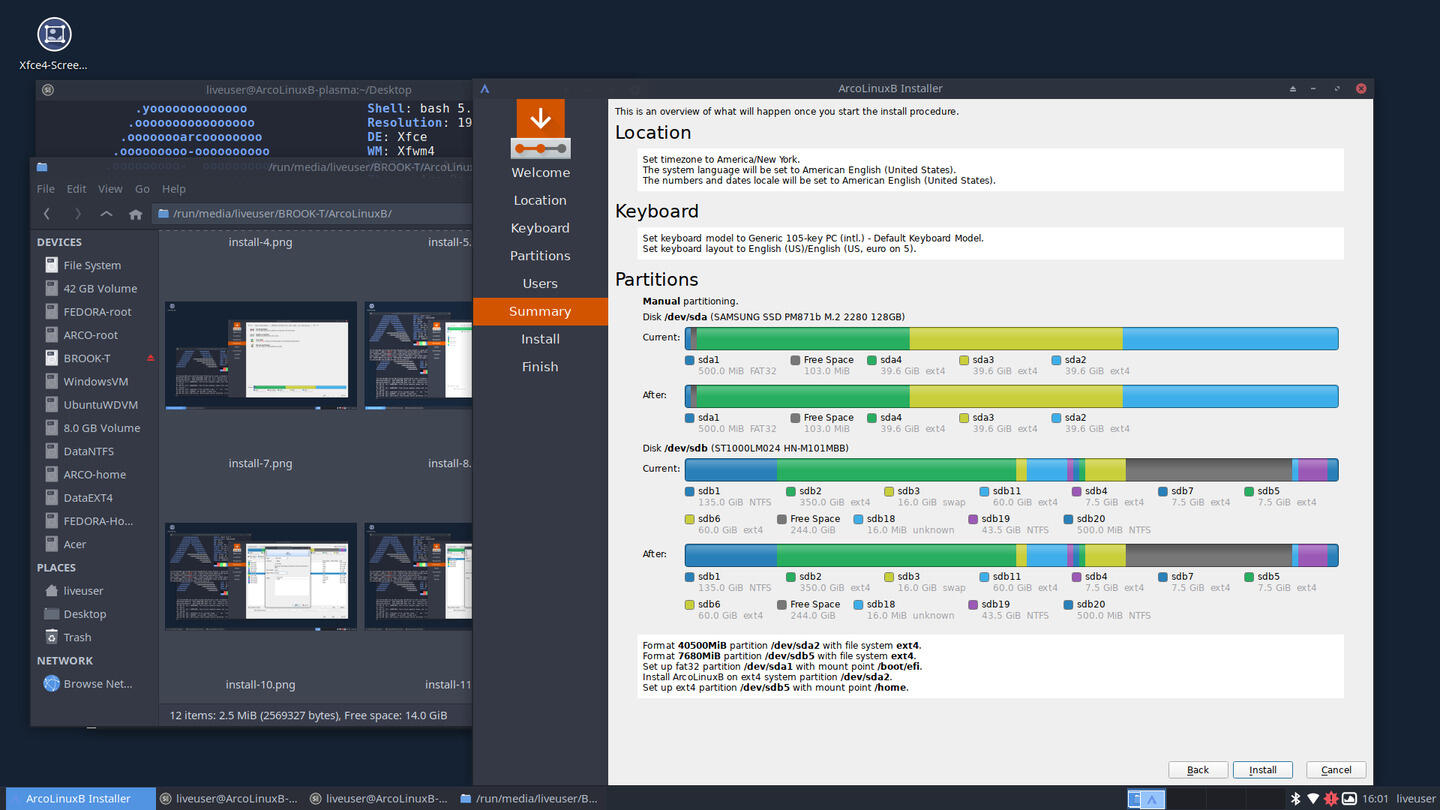Click the Bluetooth tray icon

click(x=1295, y=799)
